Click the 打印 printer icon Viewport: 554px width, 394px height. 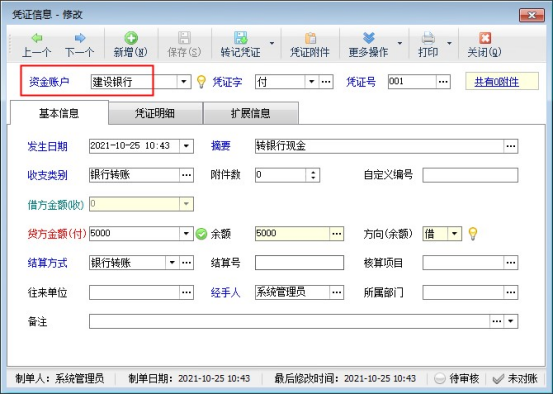[428, 38]
